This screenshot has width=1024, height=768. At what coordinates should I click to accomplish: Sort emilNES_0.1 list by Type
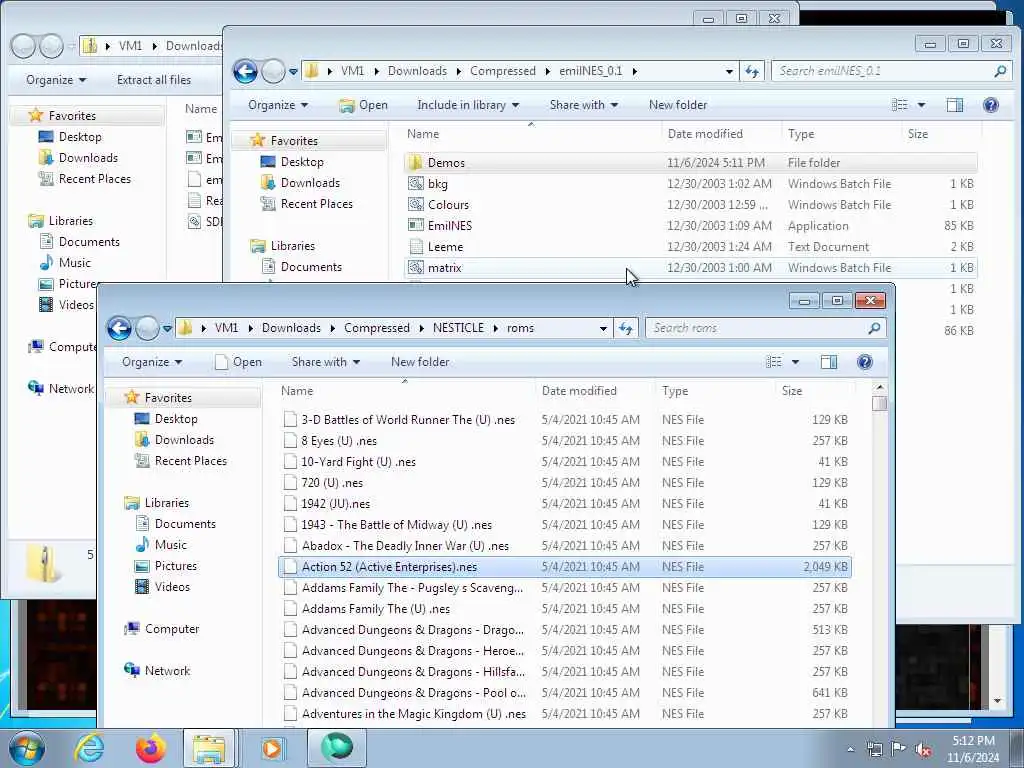pyautogui.click(x=840, y=134)
